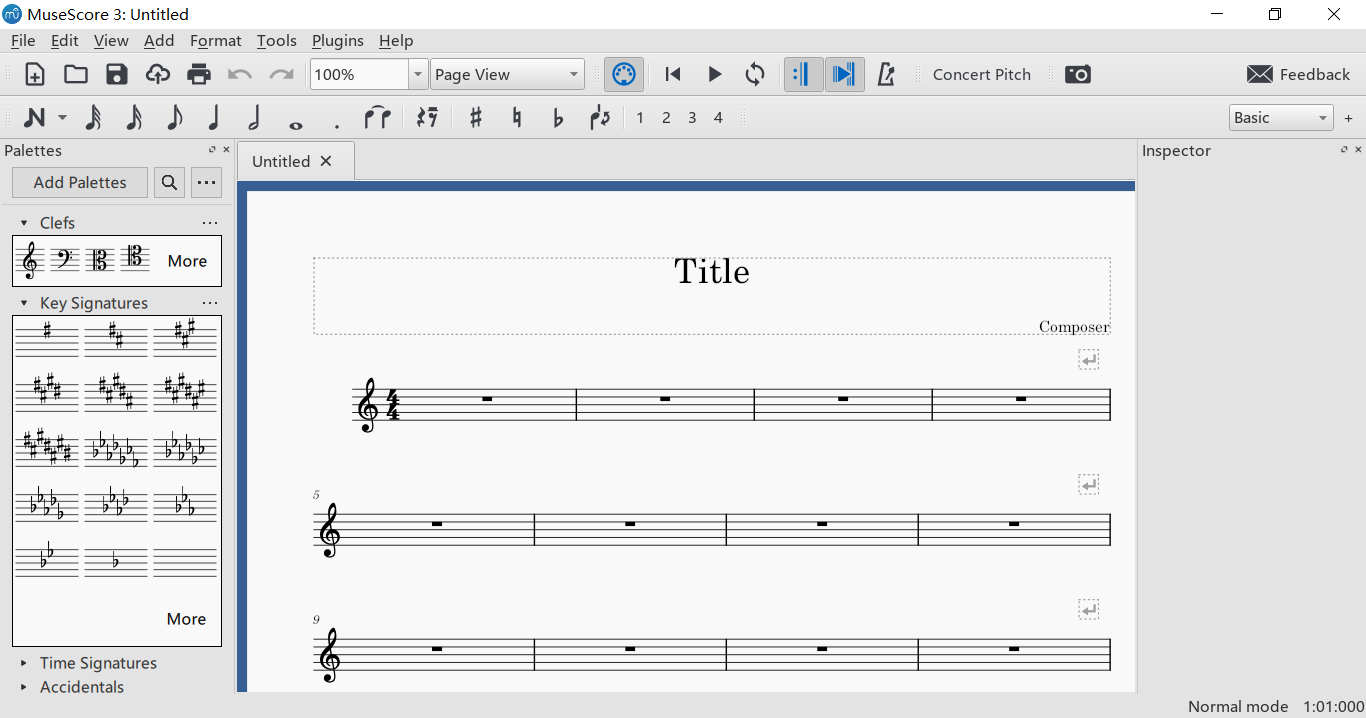The image size is (1366, 718).
Task: Select the quarter note duration
Action: pos(213,118)
